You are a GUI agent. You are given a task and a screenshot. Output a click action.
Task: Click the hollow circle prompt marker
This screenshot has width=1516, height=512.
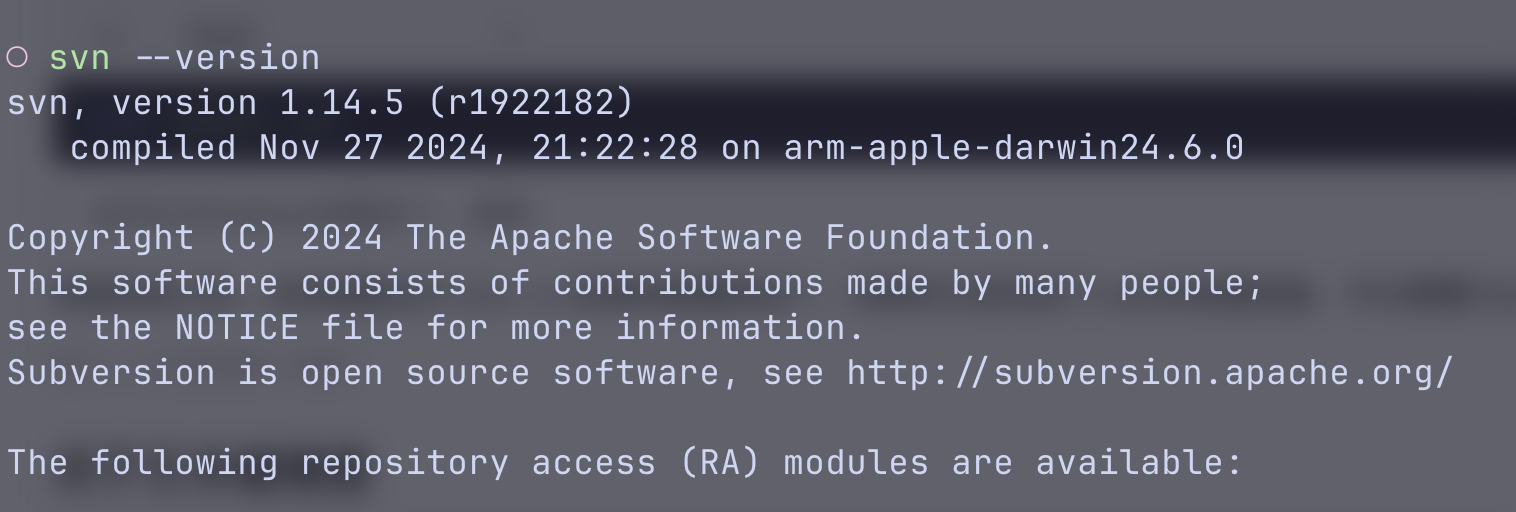point(17,58)
